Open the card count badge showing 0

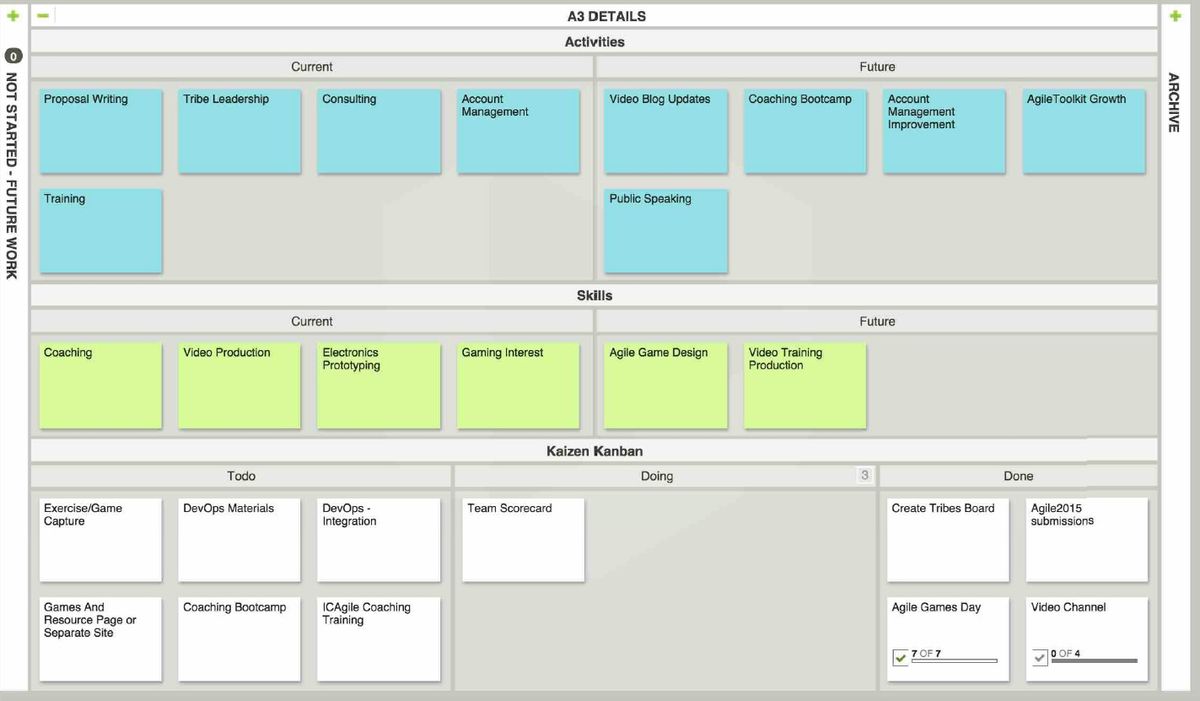coord(12,56)
